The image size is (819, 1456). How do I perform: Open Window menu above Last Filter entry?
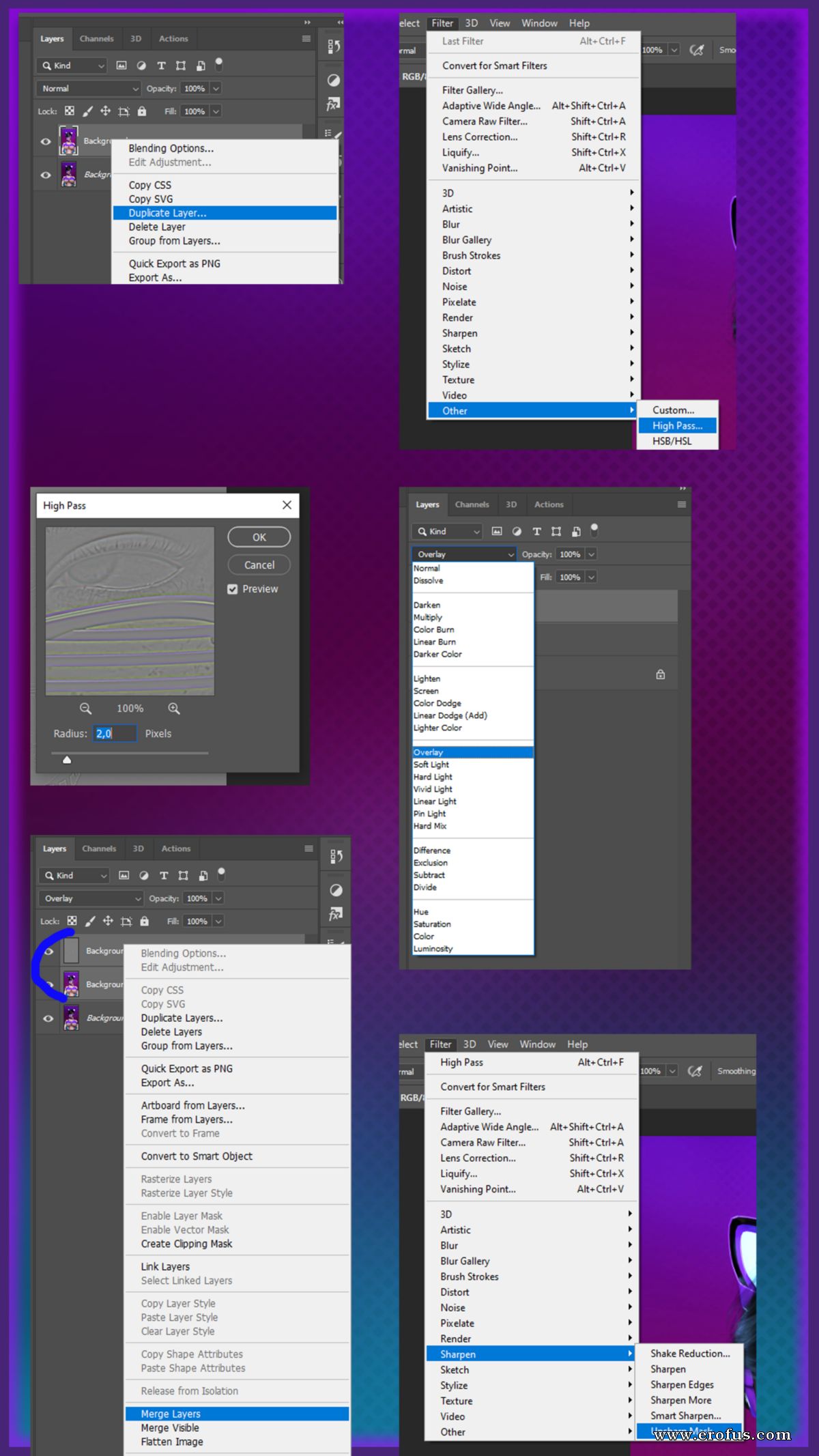click(539, 23)
